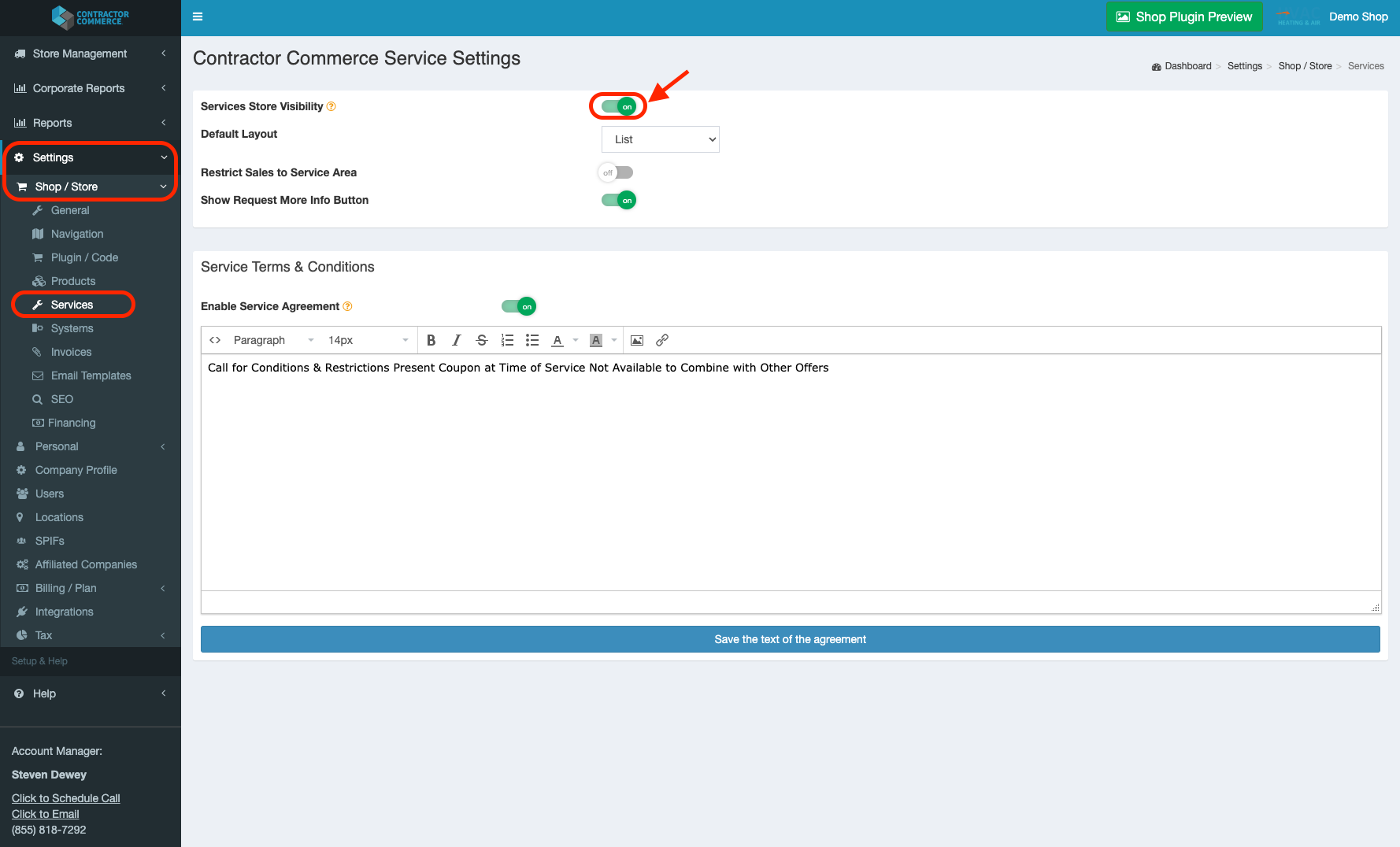
Task: Click the Email Templates envelope icon
Action: (37, 375)
